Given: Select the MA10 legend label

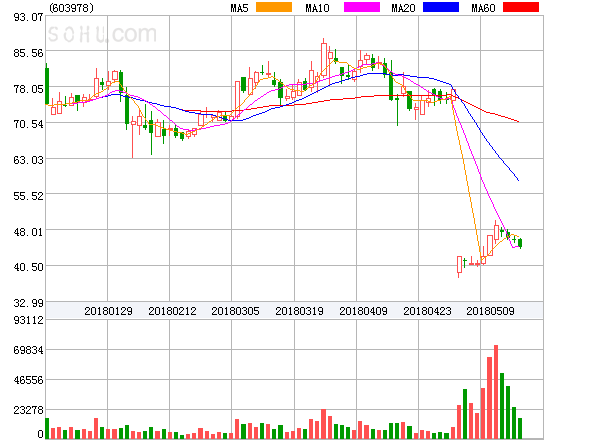Looking at the screenshot, I should coord(317,8).
